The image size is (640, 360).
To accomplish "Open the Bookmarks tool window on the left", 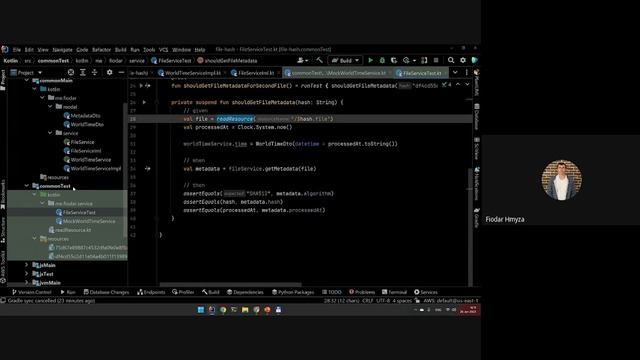I will coord(3,194).
